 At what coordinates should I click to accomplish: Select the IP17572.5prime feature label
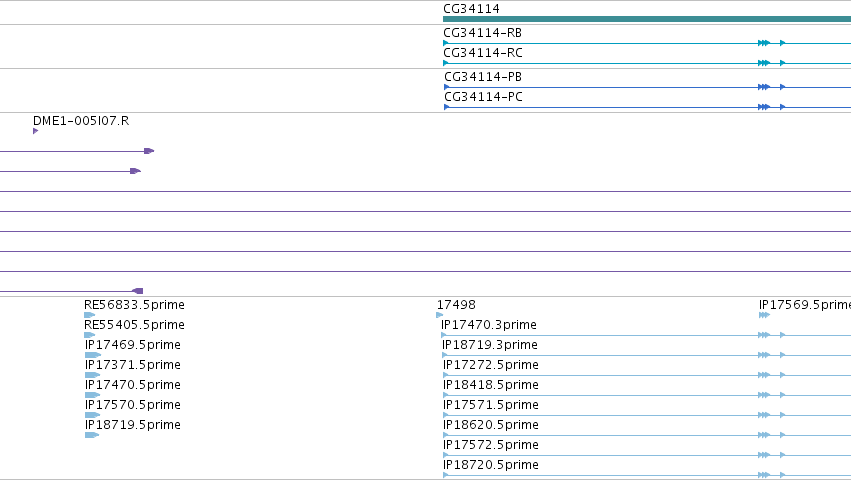(491, 445)
